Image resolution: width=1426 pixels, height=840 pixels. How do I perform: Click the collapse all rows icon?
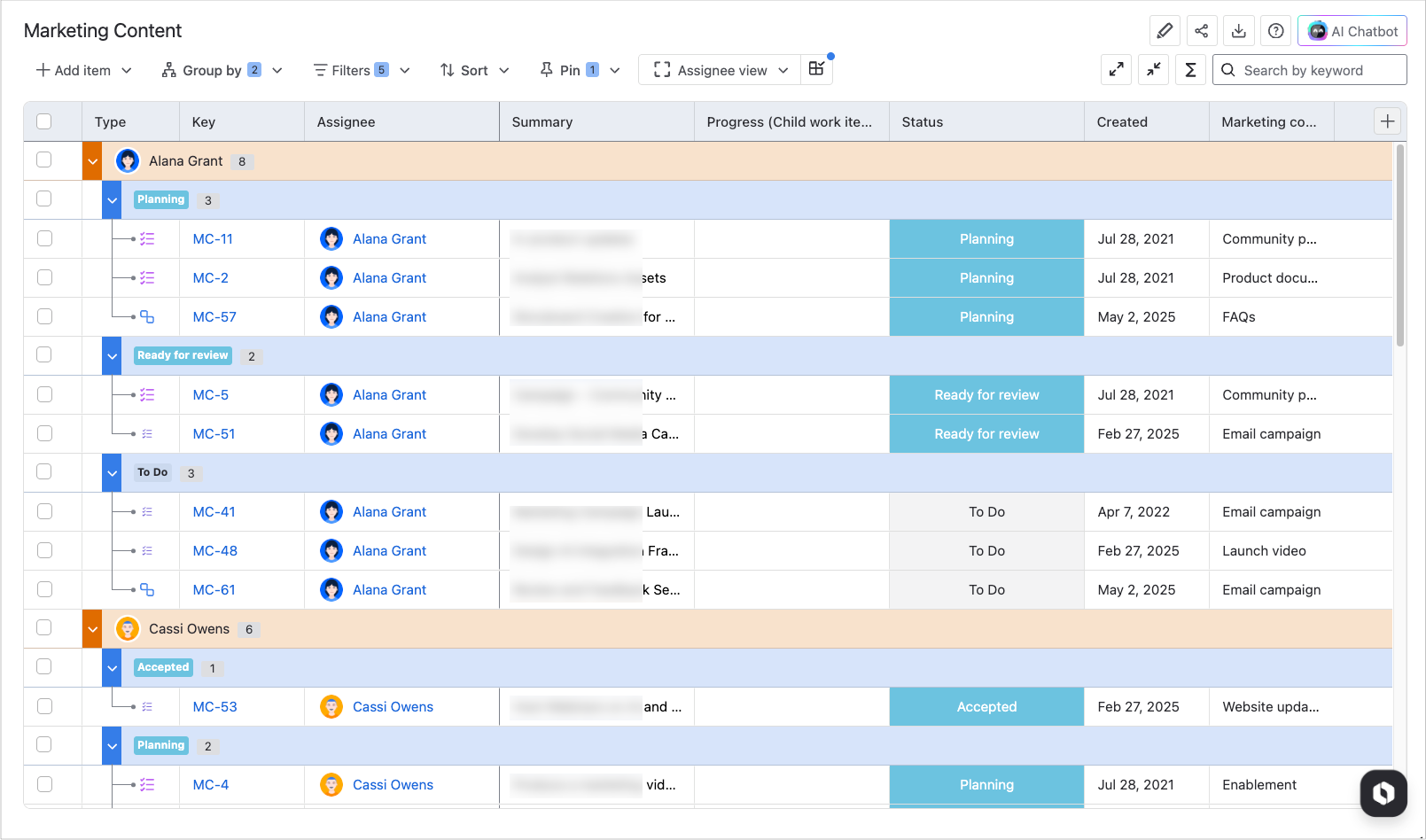tap(1154, 70)
